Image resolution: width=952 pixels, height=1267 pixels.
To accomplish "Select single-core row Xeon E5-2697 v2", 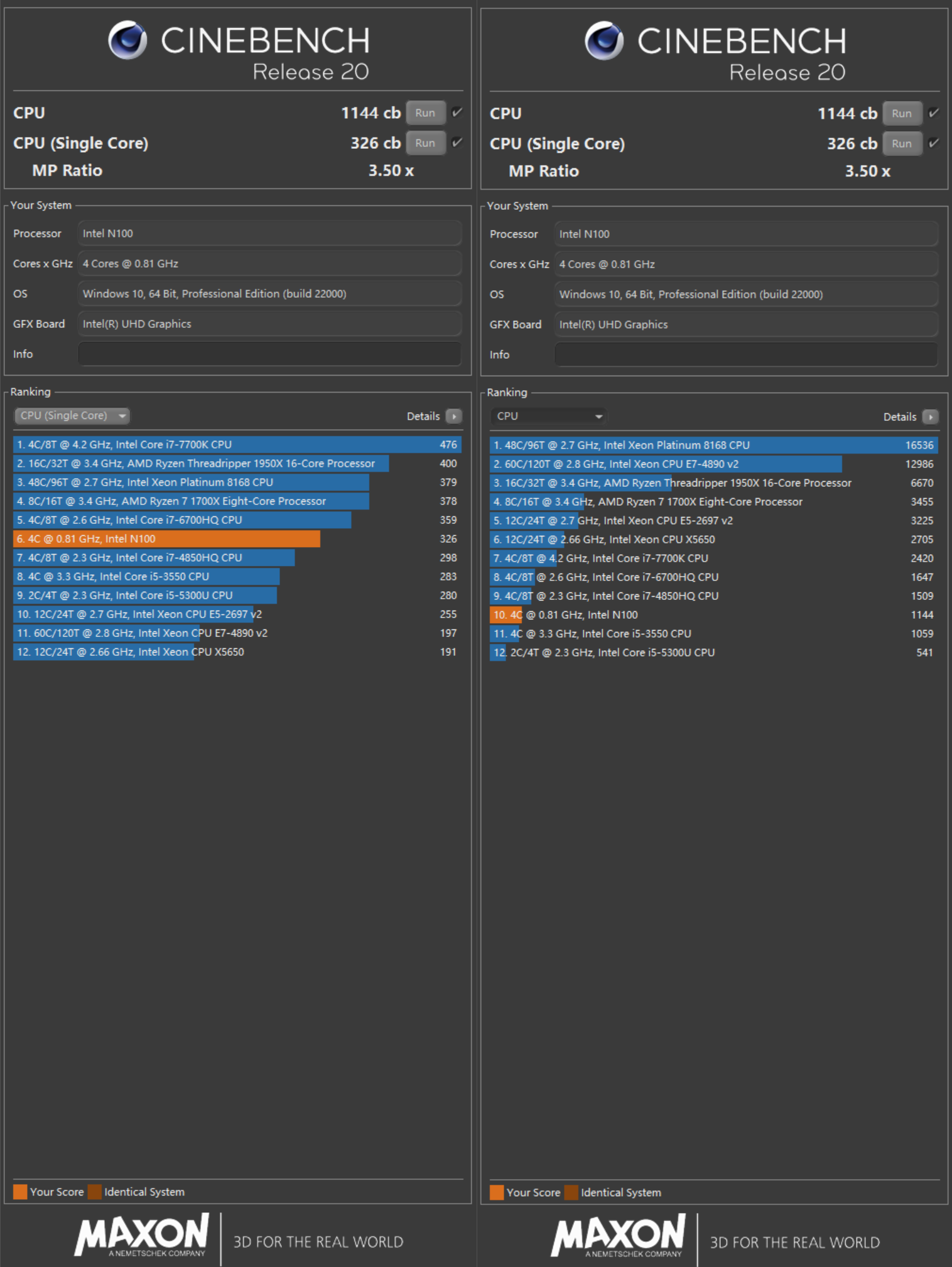I will (x=237, y=614).
